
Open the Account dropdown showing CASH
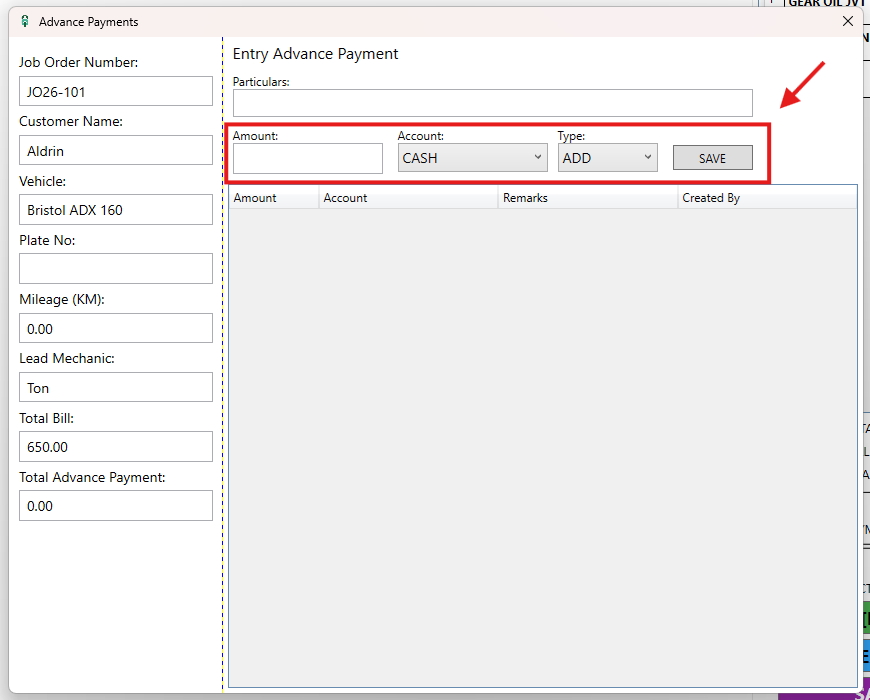[x=472, y=158]
